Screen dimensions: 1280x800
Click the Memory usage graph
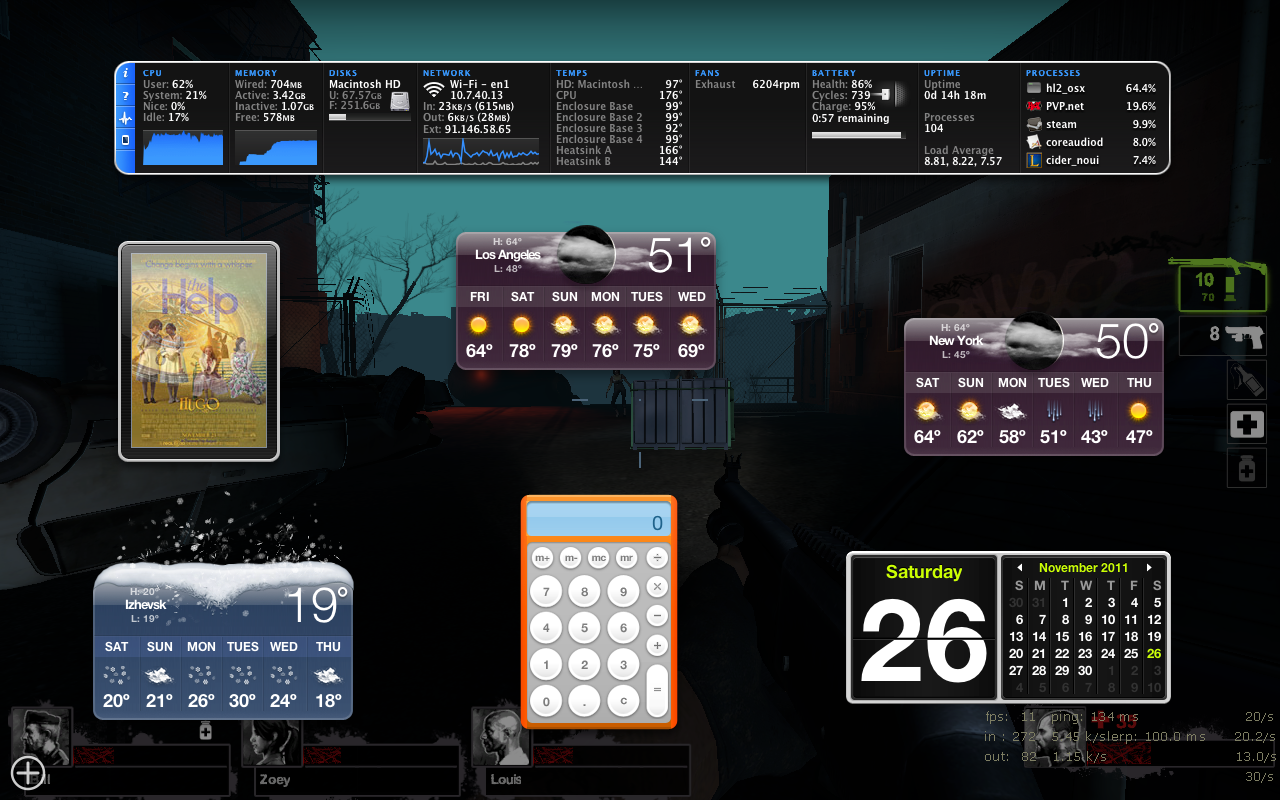276,146
